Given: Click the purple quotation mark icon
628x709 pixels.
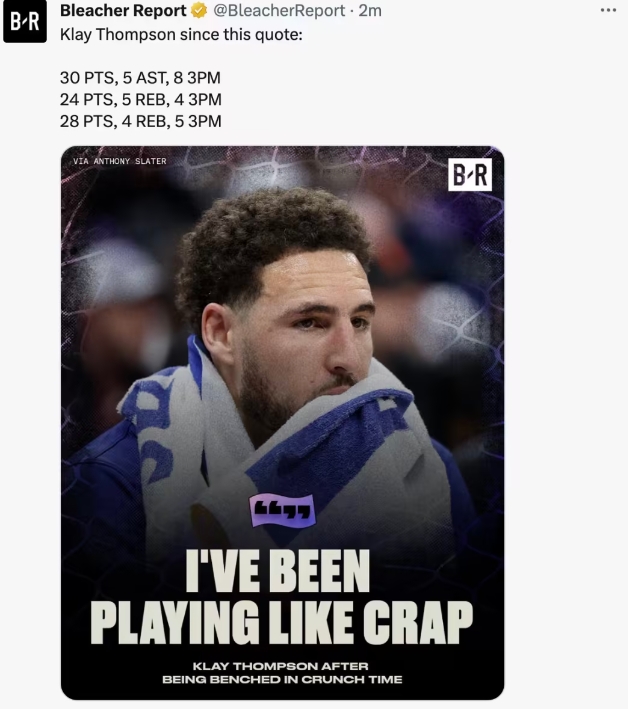Looking at the screenshot, I should [x=282, y=509].
